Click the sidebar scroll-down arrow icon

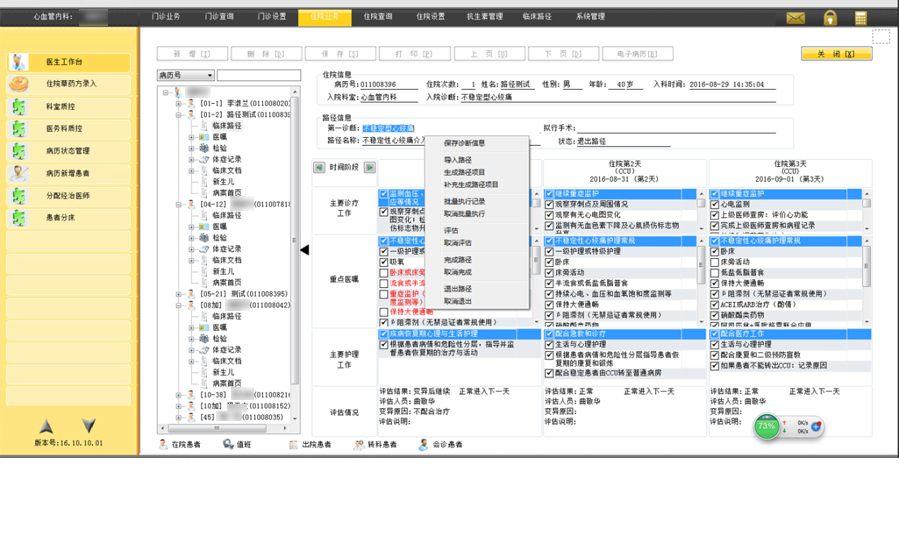click(x=88, y=427)
